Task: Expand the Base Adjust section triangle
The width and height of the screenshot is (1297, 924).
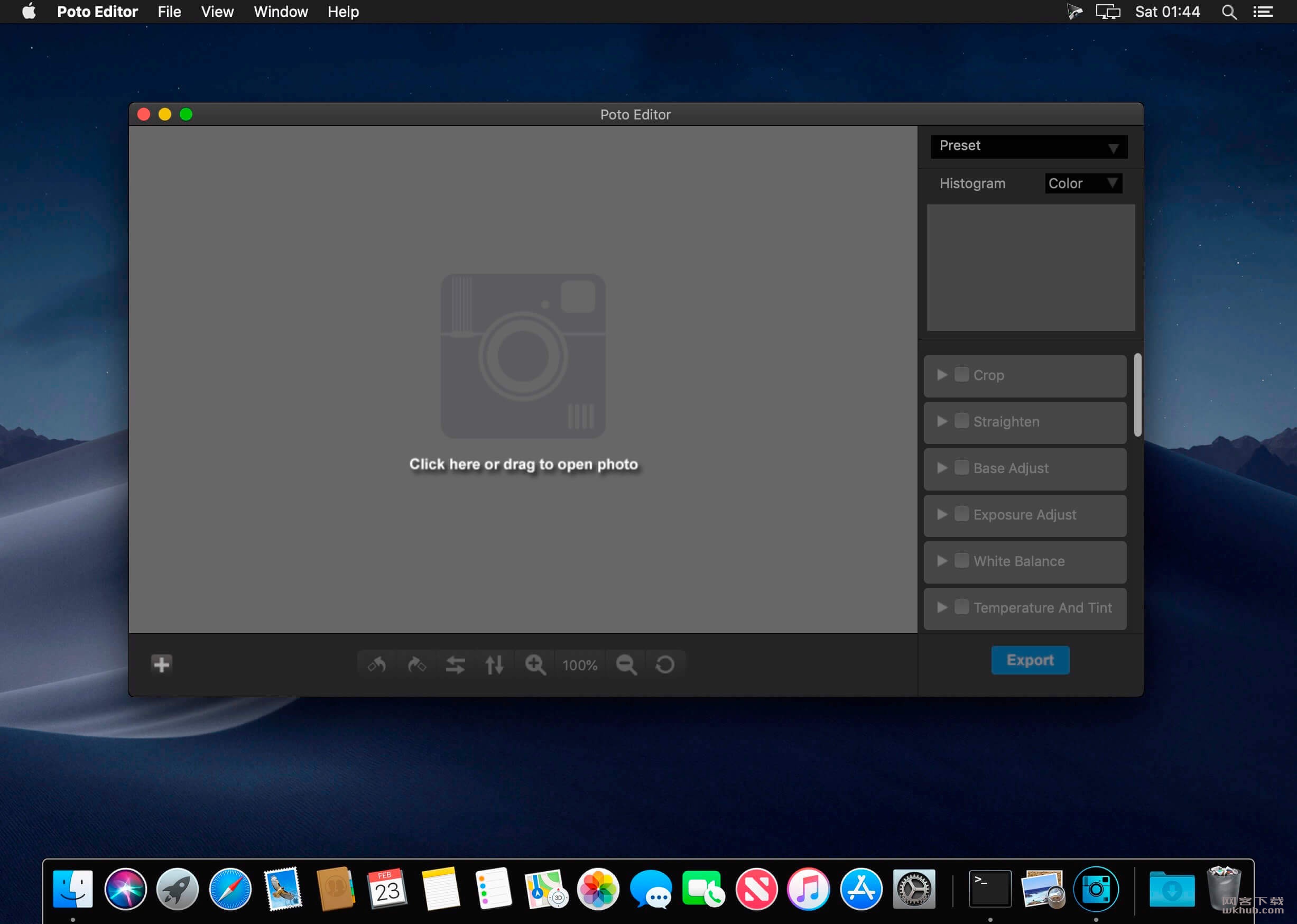Action: pos(942,468)
